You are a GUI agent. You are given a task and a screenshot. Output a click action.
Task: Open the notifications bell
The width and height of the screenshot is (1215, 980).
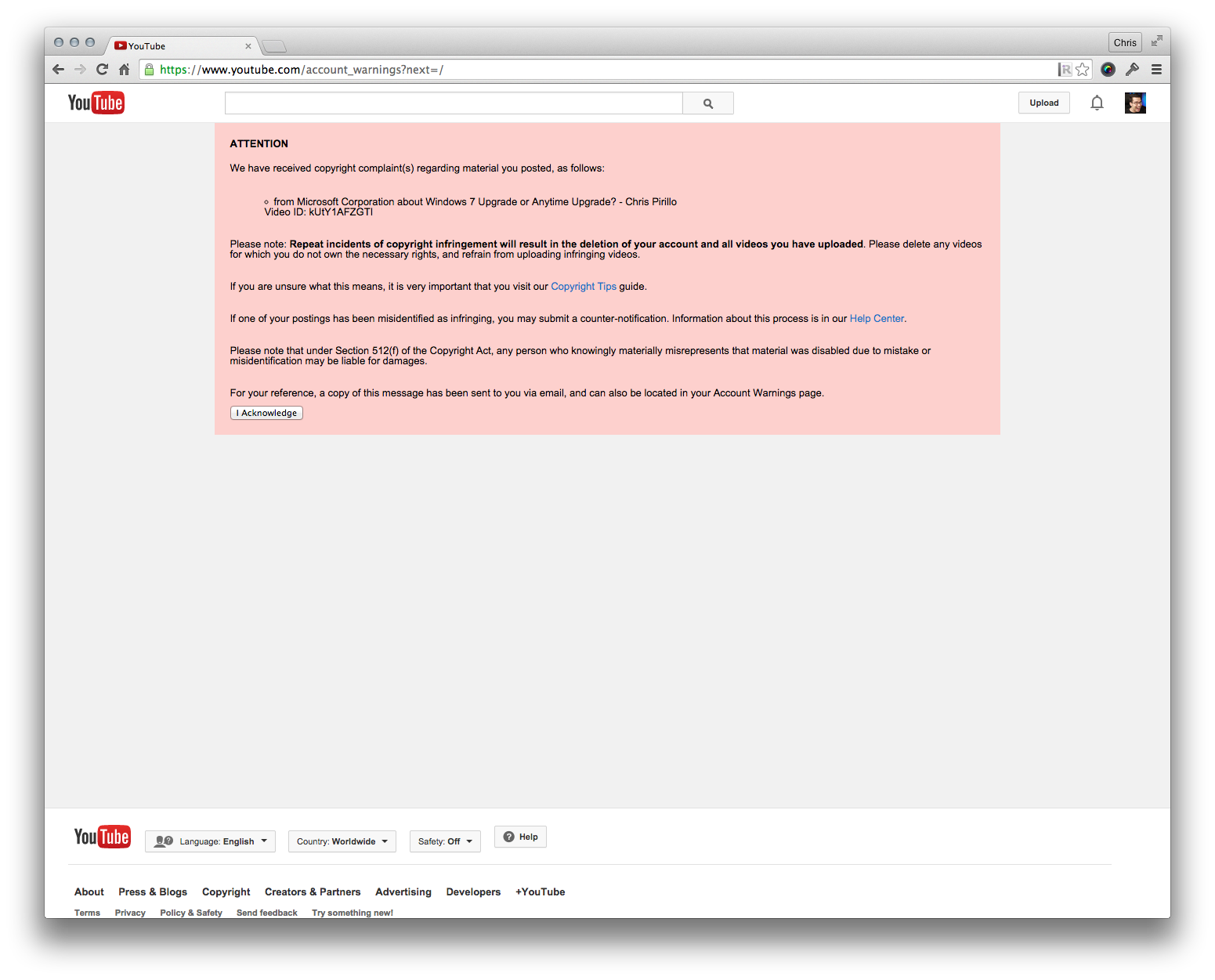tap(1097, 103)
